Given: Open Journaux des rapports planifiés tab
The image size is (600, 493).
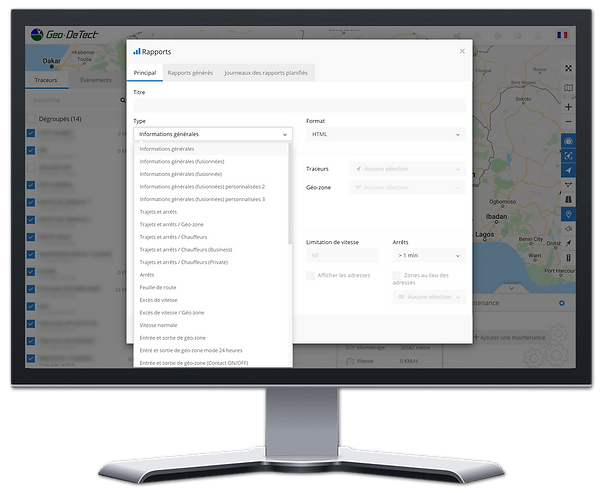Looking at the screenshot, I should (266, 73).
